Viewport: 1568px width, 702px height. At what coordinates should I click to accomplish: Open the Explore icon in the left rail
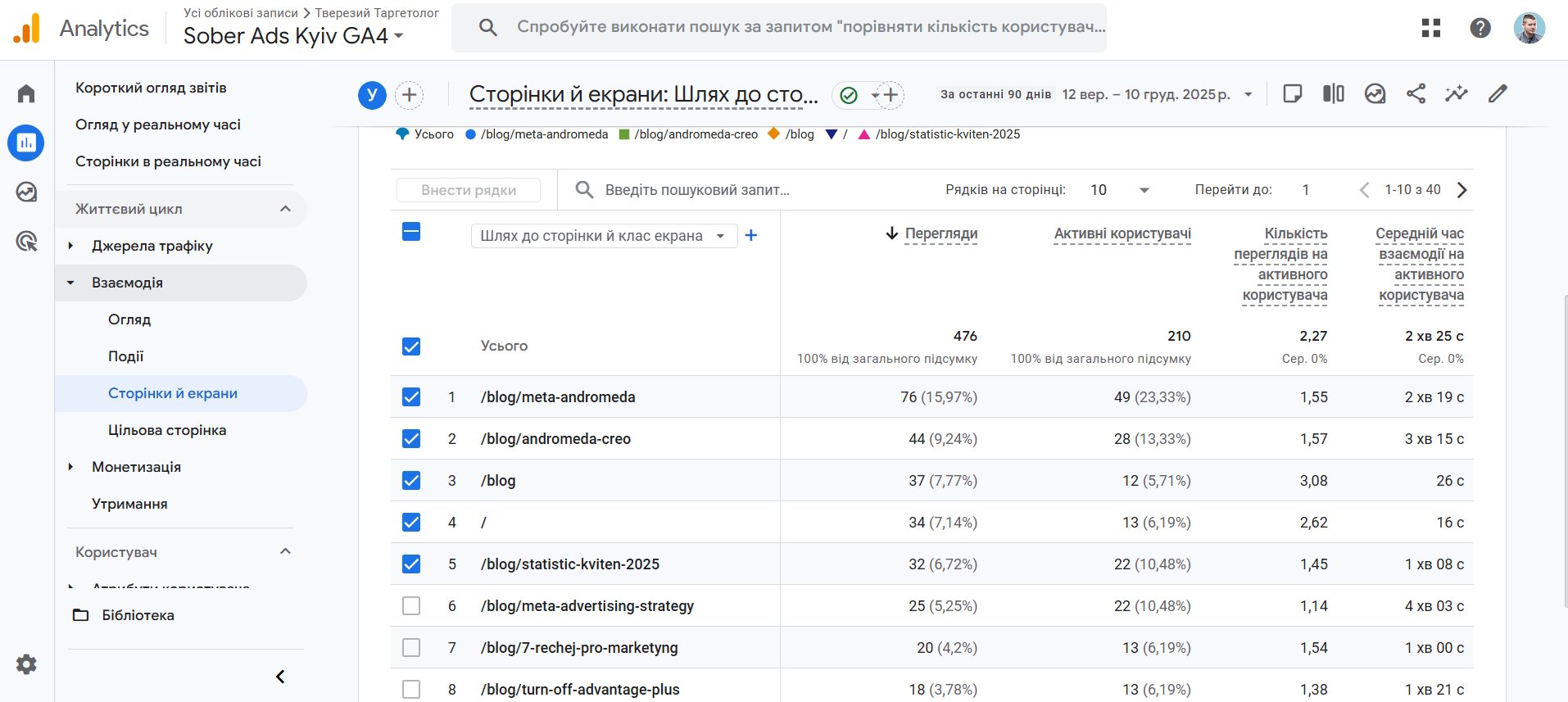[x=26, y=192]
